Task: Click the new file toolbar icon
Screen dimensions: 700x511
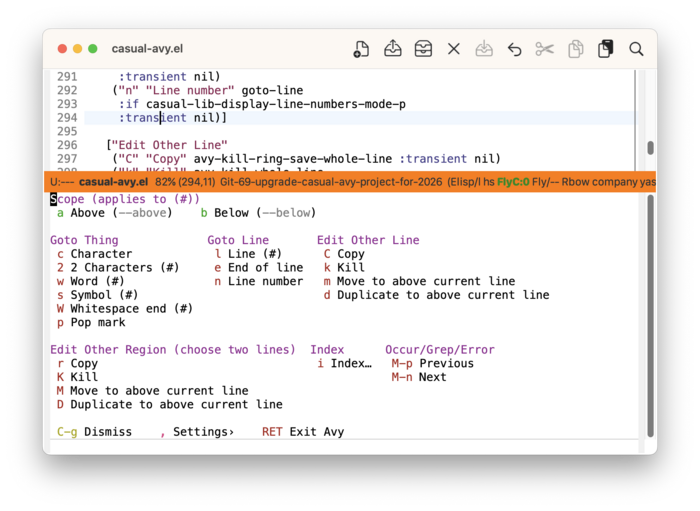Action: point(361,49)
